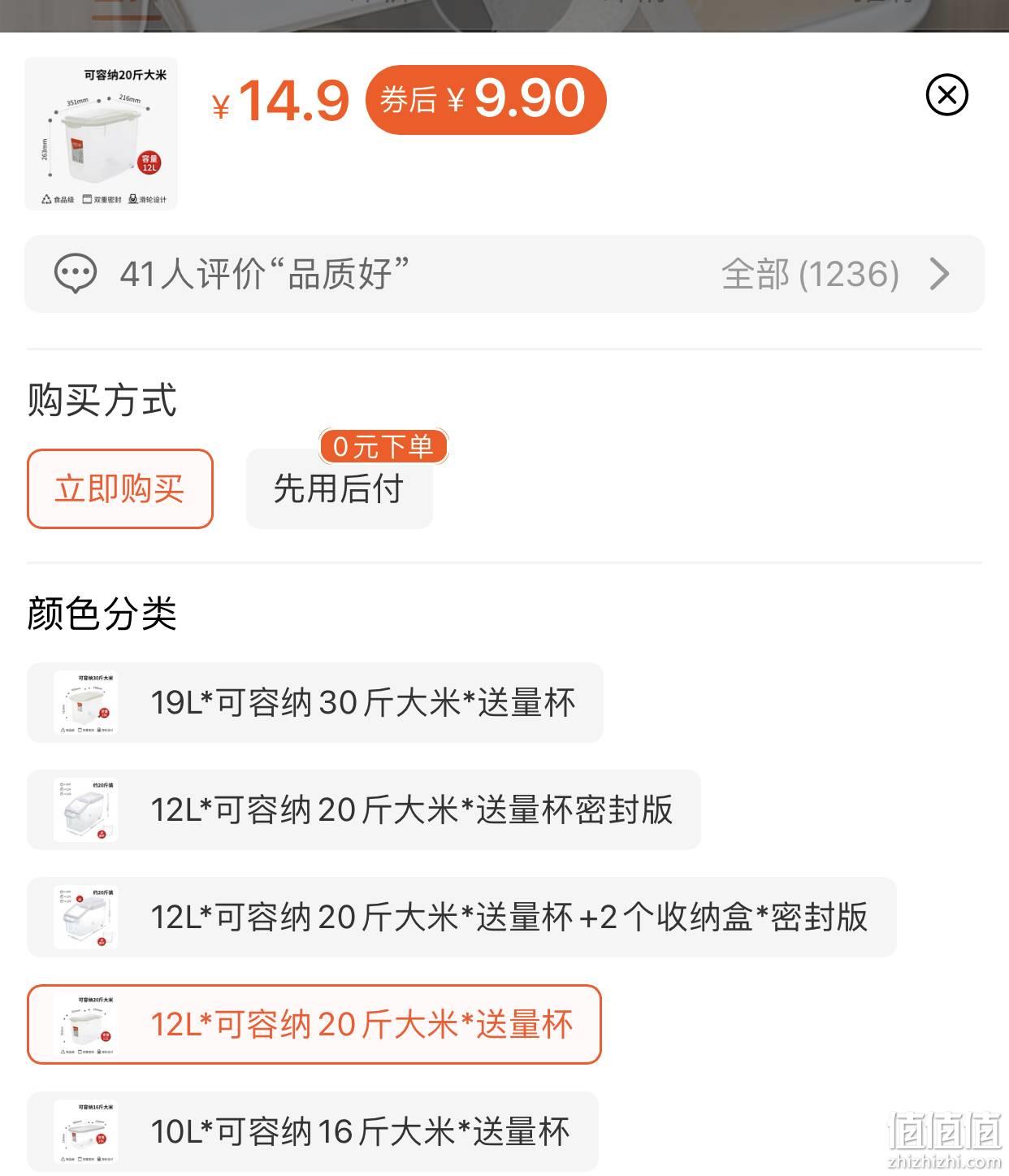Open the 41人评价"品质好" review bar
Viewport: 1009px width, 1176px height.
tap(504, 274)
